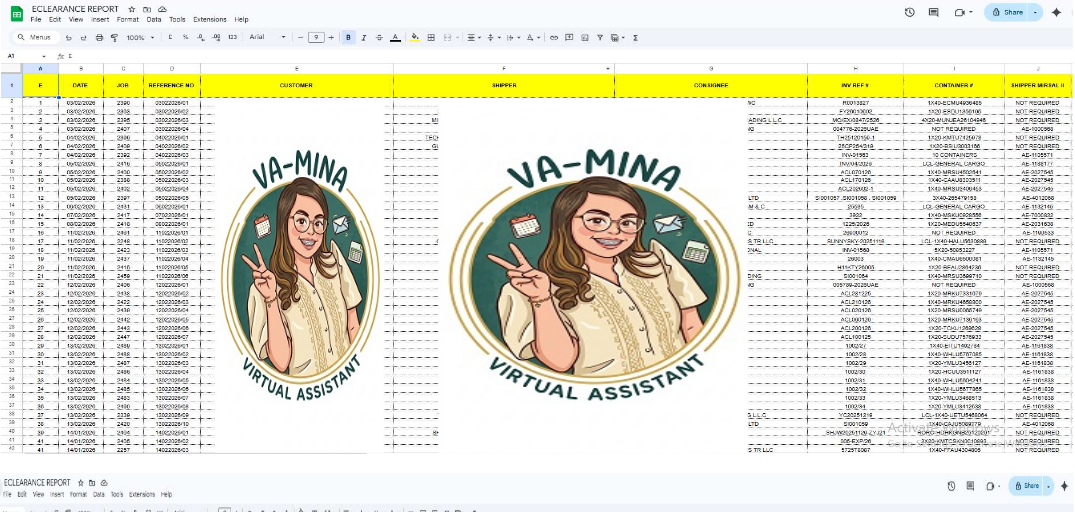
Task: Open the text rotation dropdown
Action: (x=533, y=38)
